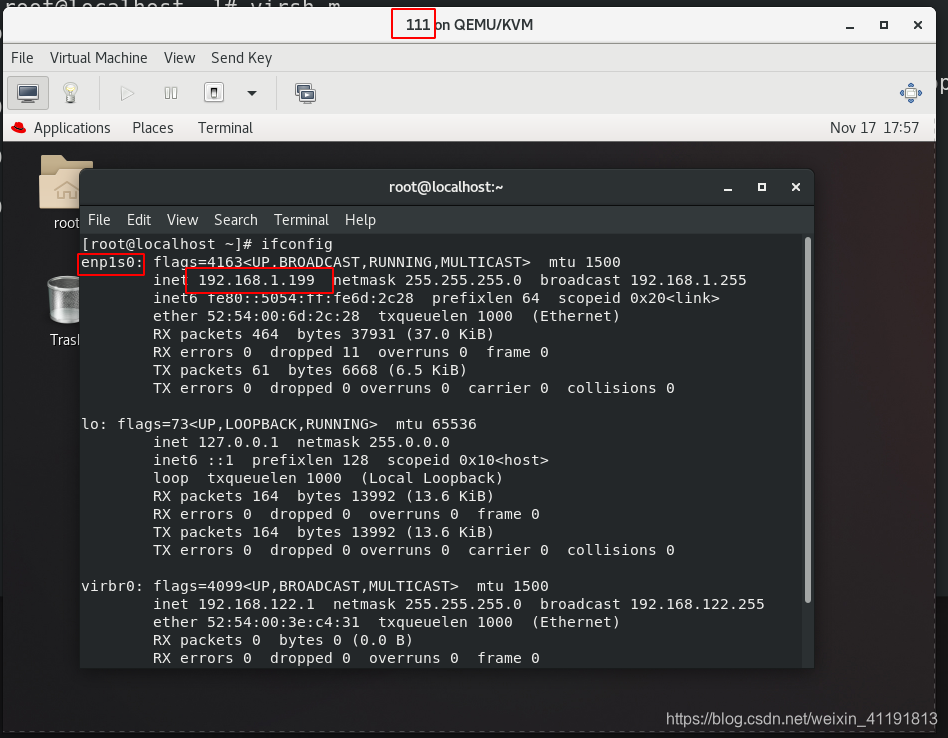This screenshot has height=738, width=948.
Task: Toggle fullscreen console icon
Action: [x=911, y=93]
